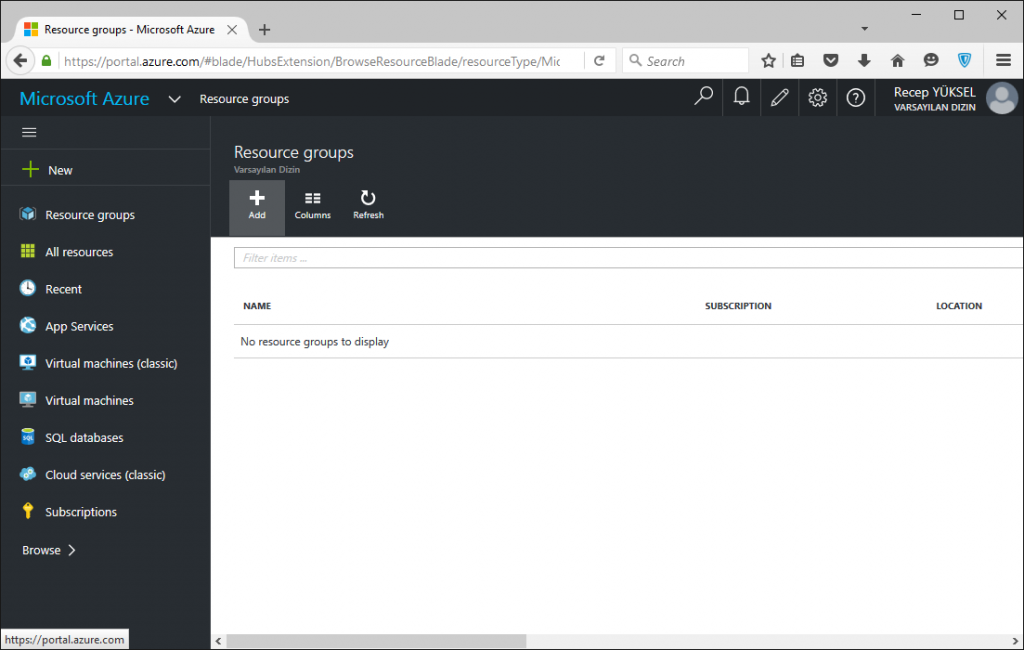This screenshot has width=1024, height=650.
Task: Focus the Filter items input field
Action: [x=628, y=257]
